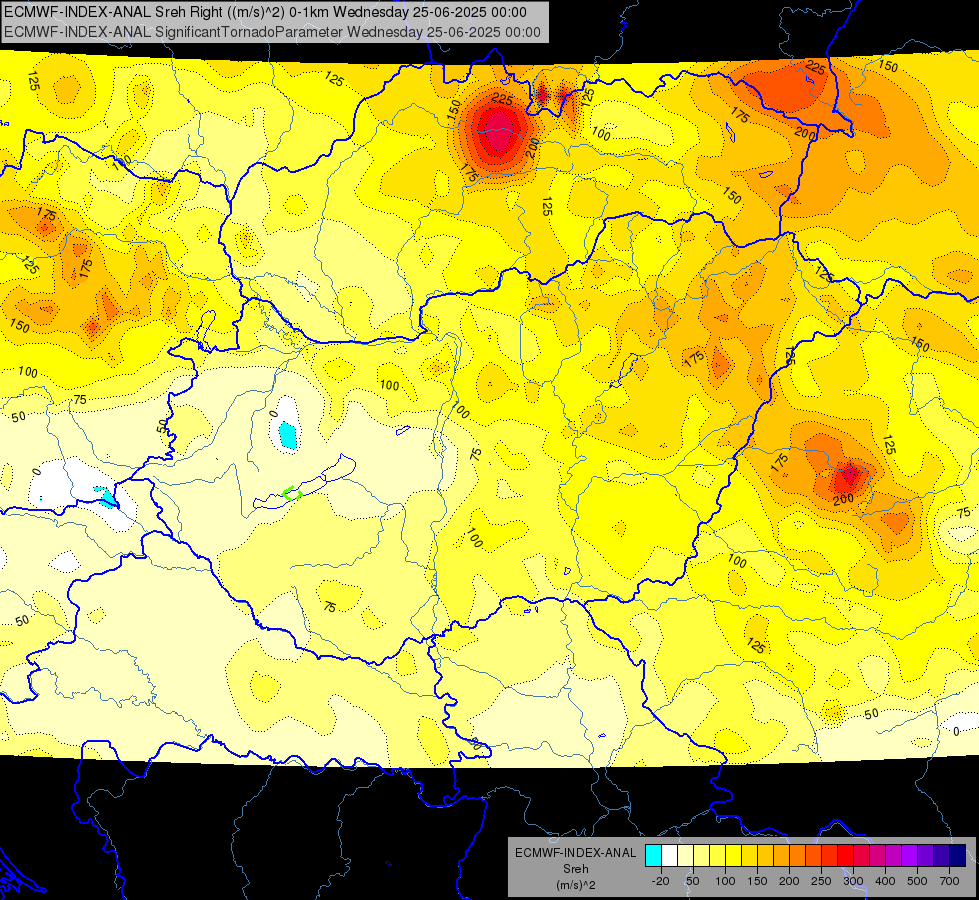Click the ECMWF-INDEX-ANAL legend title
This screenshot has height=900, width=979.
click(x=575, y=853)
